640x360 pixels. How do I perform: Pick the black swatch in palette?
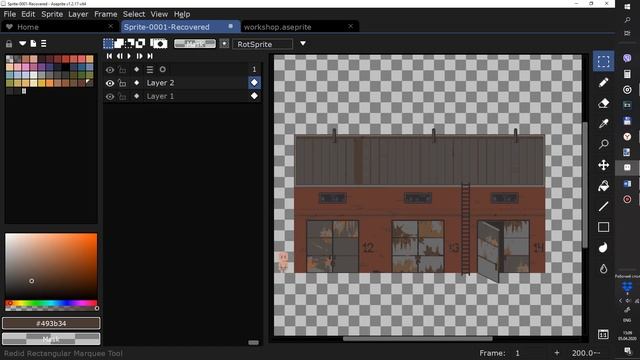click(x=66, y=67)
